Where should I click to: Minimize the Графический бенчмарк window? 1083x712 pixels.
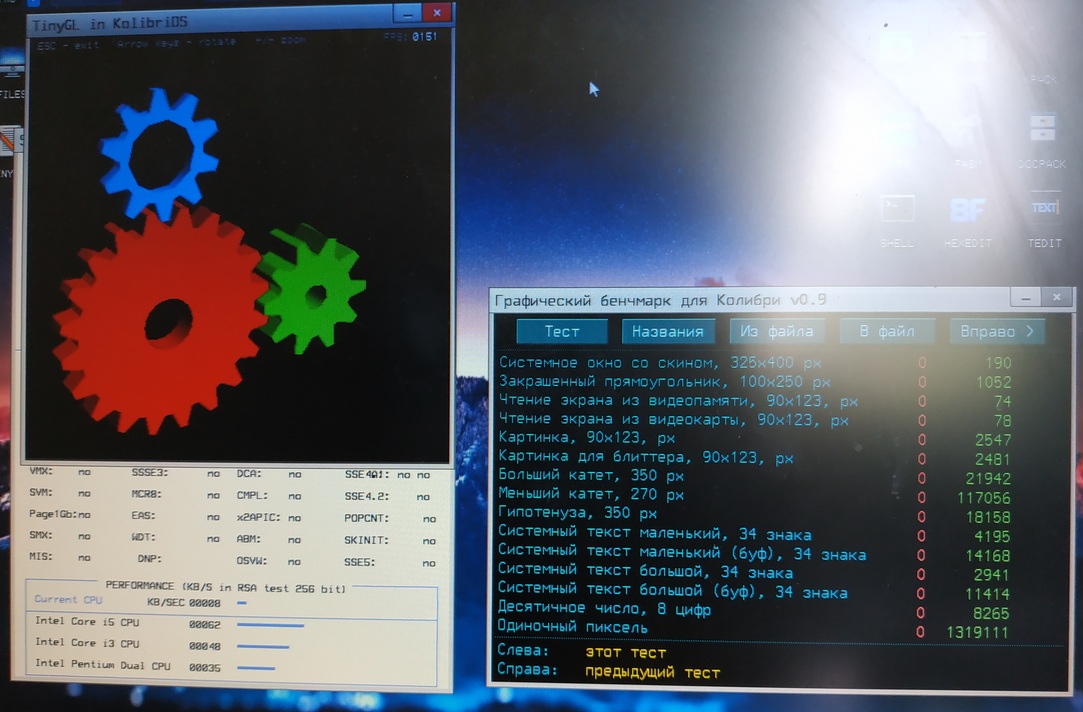[1024, 298]
